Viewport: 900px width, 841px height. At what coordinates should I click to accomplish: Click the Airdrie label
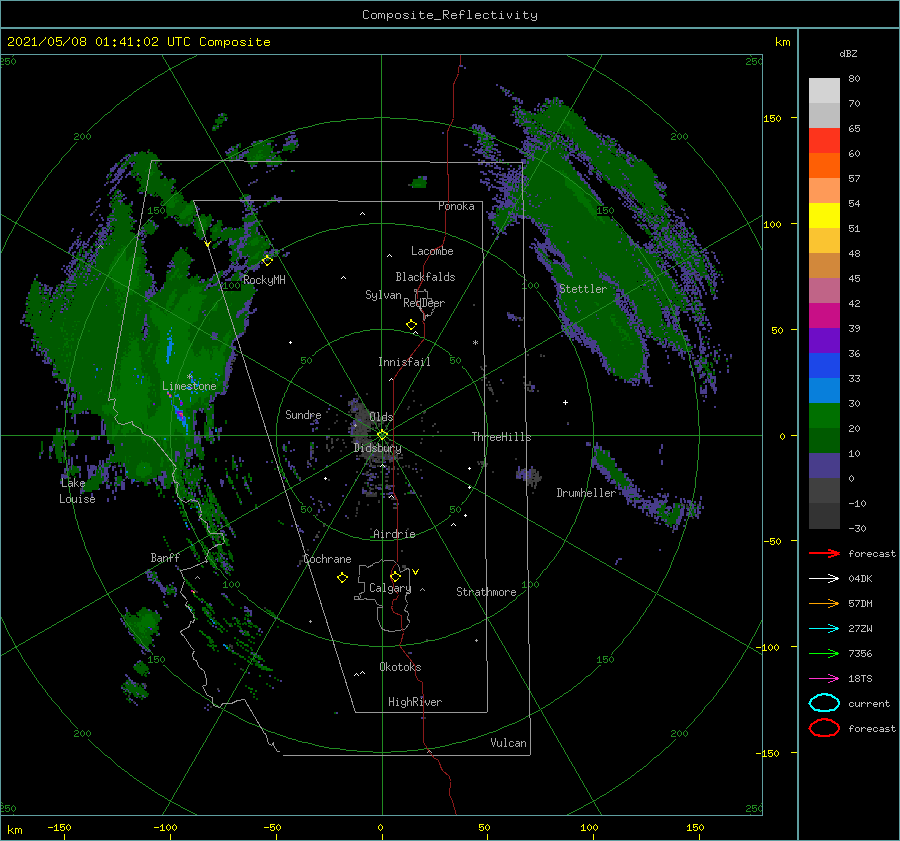[x=394, y=534]
